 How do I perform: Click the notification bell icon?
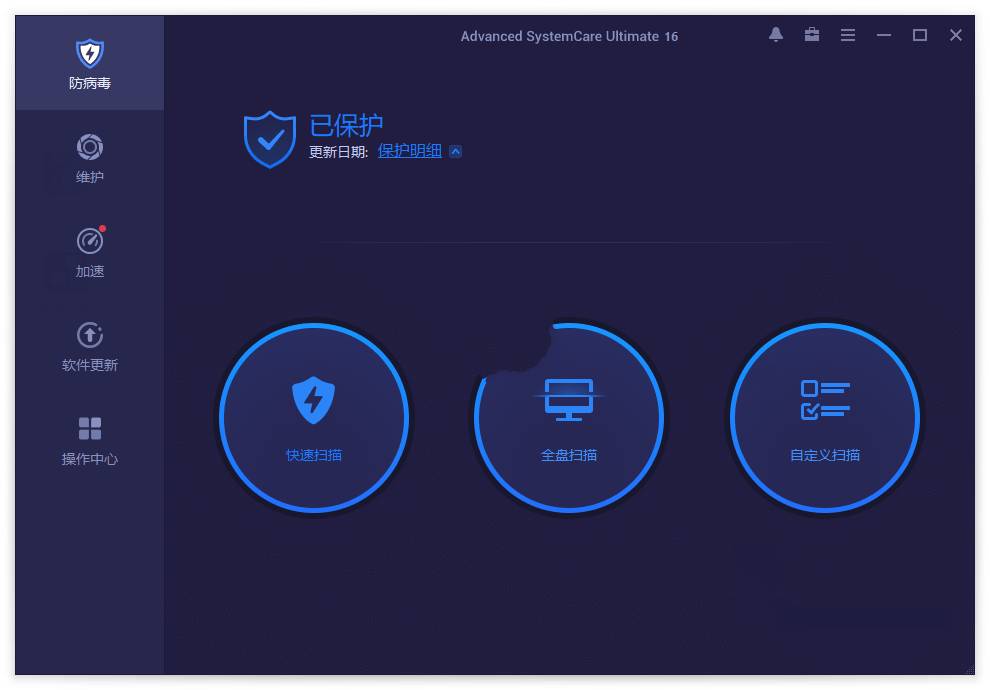(775, 35)
